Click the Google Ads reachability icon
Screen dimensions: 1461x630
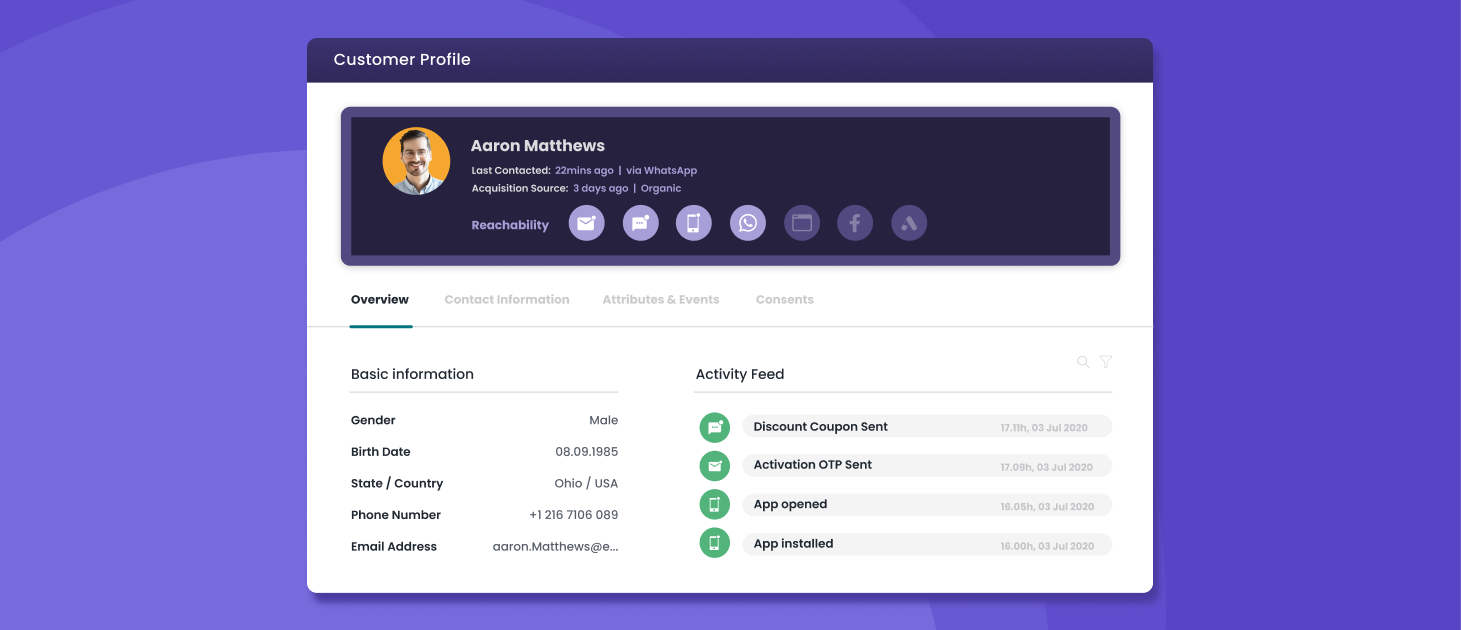point(909,223)
